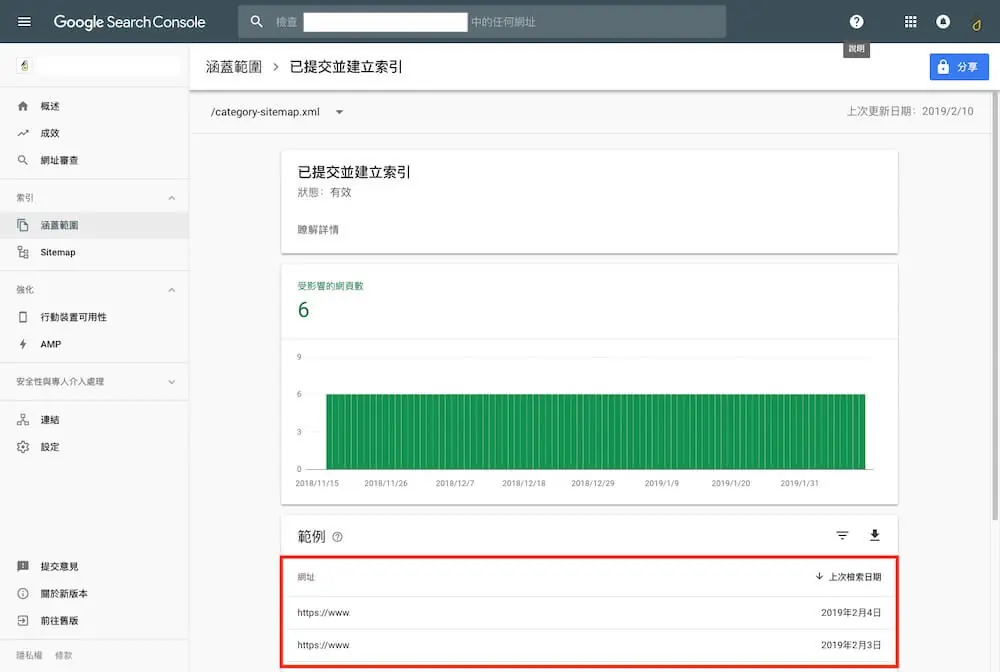Select the 受影響的網頁數 metric

tap(330, 301)
